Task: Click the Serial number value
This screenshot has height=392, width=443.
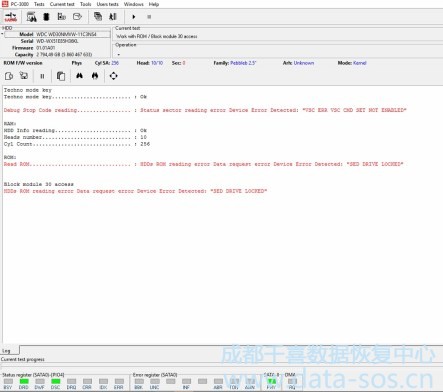Action: (57, 41)
